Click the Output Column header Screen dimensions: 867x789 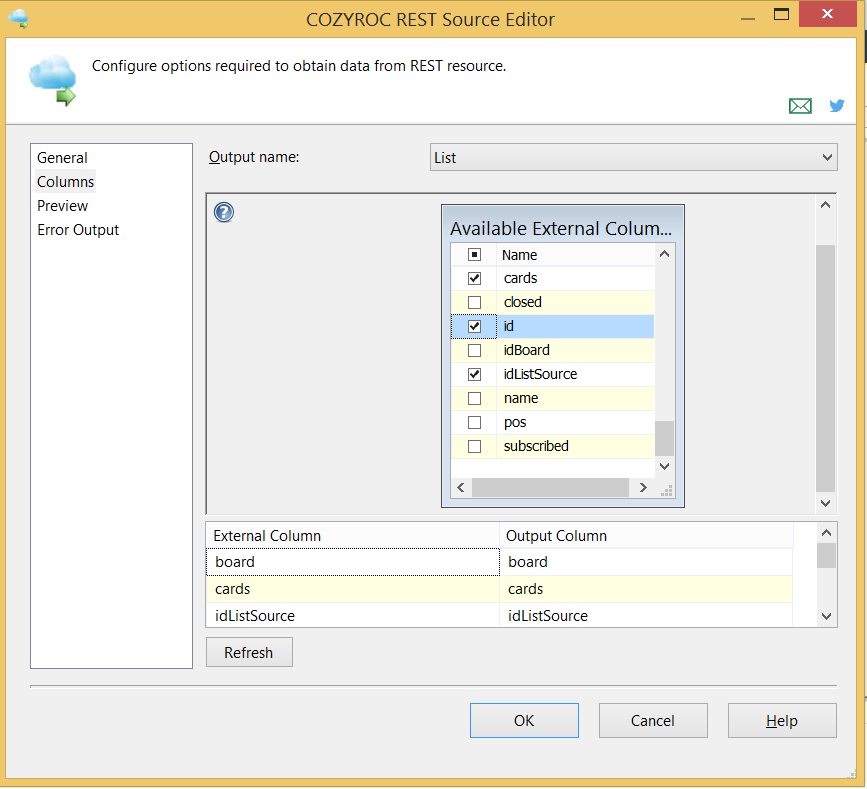coord(646,535)
